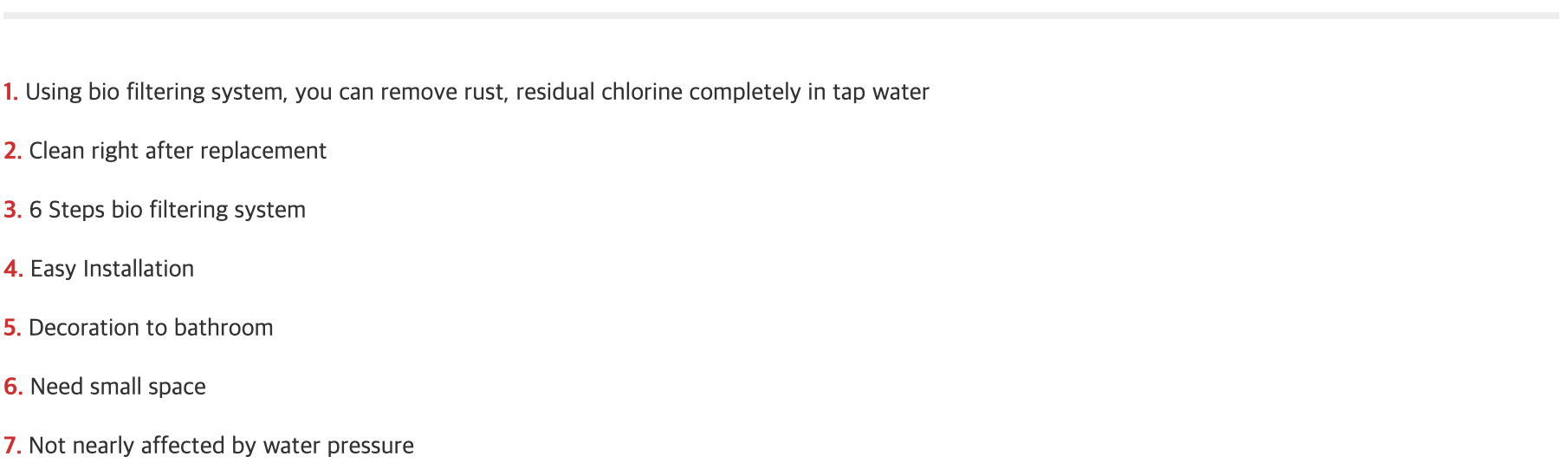This screenshot has height=463, width=1568.
Task: Click the red number 1 marker
Action: [10, 92]
